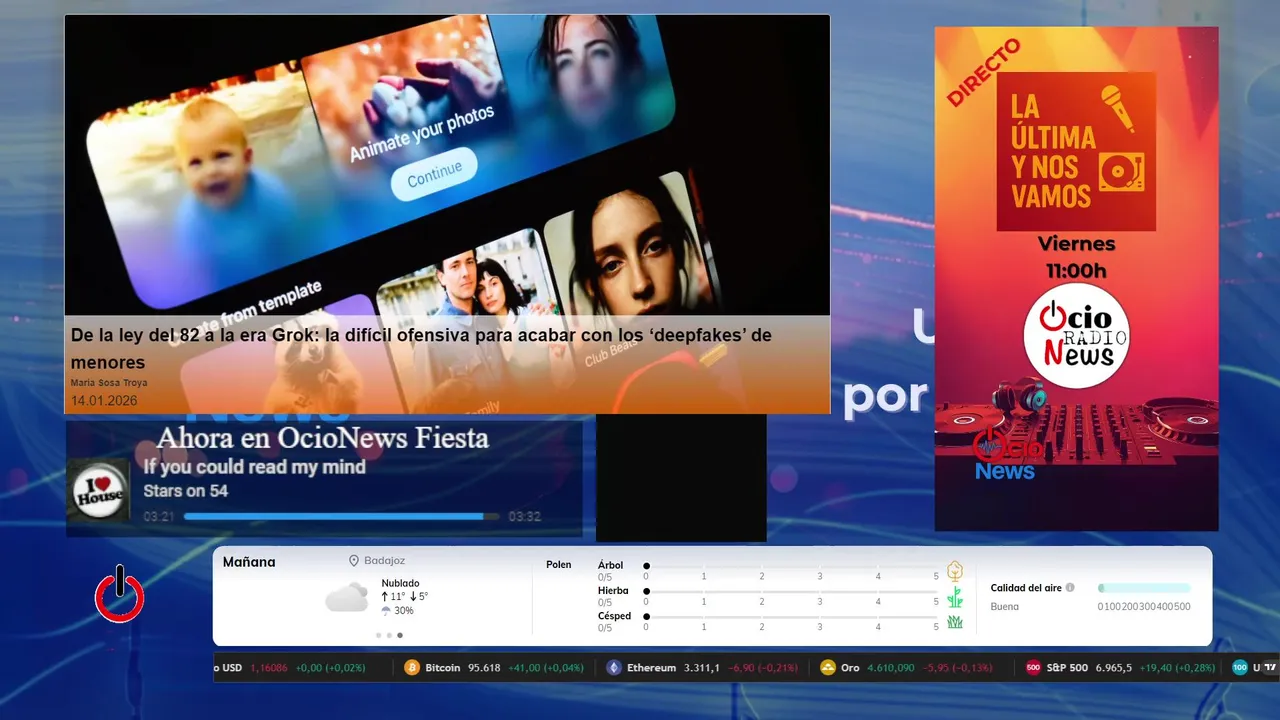
Task: Click the Hierba pollen plant icon
Action: (x=955, y=597)
